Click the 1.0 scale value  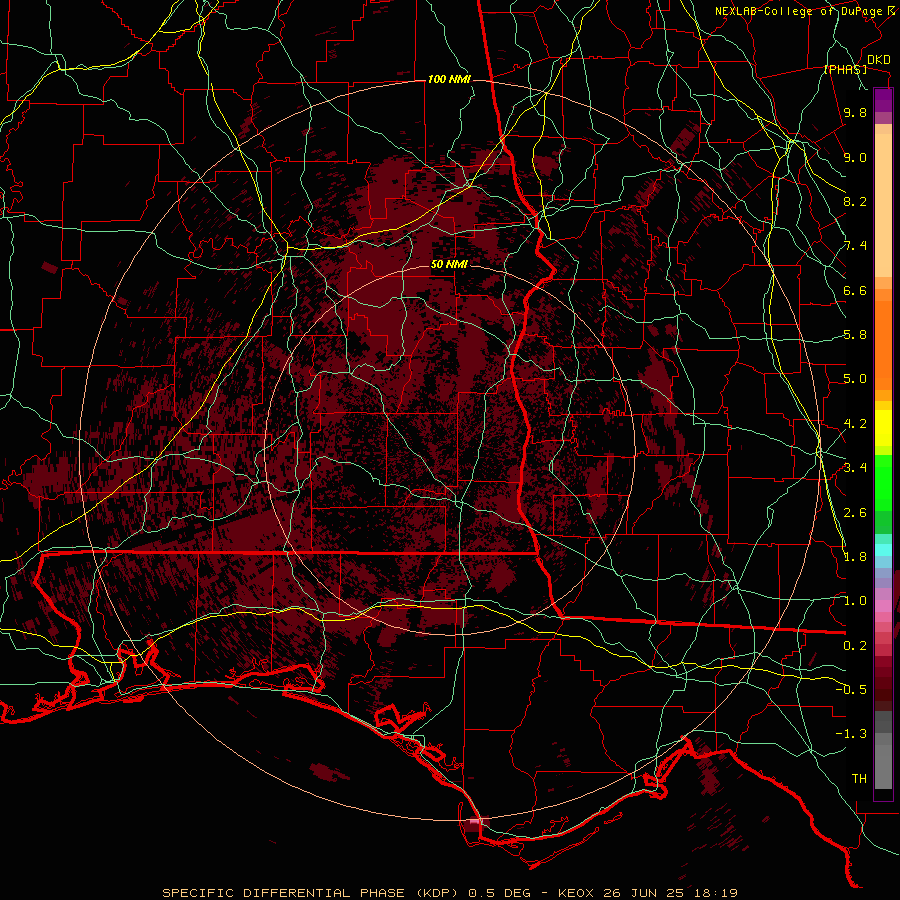pos(855,601)
